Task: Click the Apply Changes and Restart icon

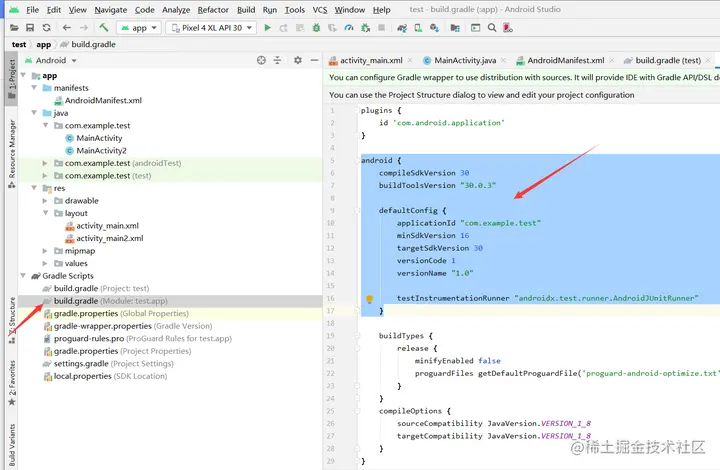Action: [284, 28]
